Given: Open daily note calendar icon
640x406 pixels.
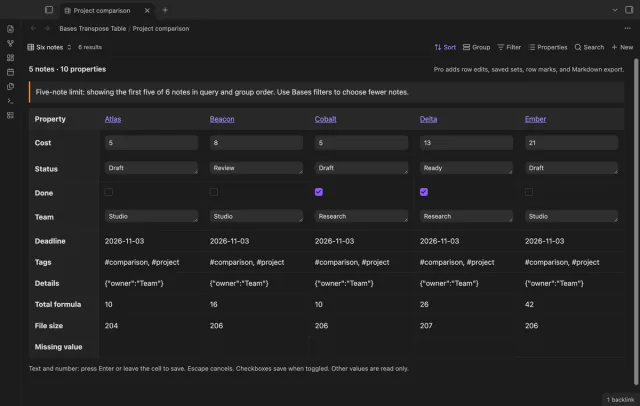Looking at the screenshot, I should pos(11,72).
